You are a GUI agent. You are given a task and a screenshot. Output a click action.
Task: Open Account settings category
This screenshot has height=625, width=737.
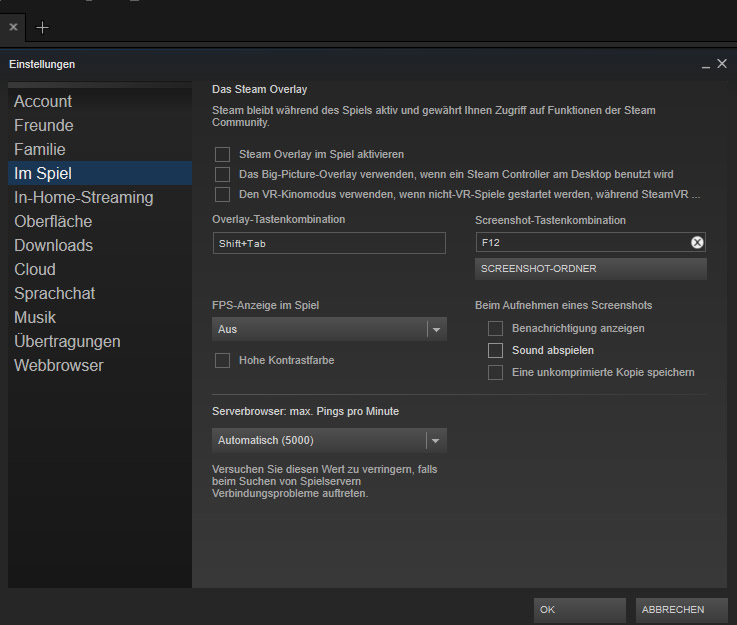click(x=100, y=102)
